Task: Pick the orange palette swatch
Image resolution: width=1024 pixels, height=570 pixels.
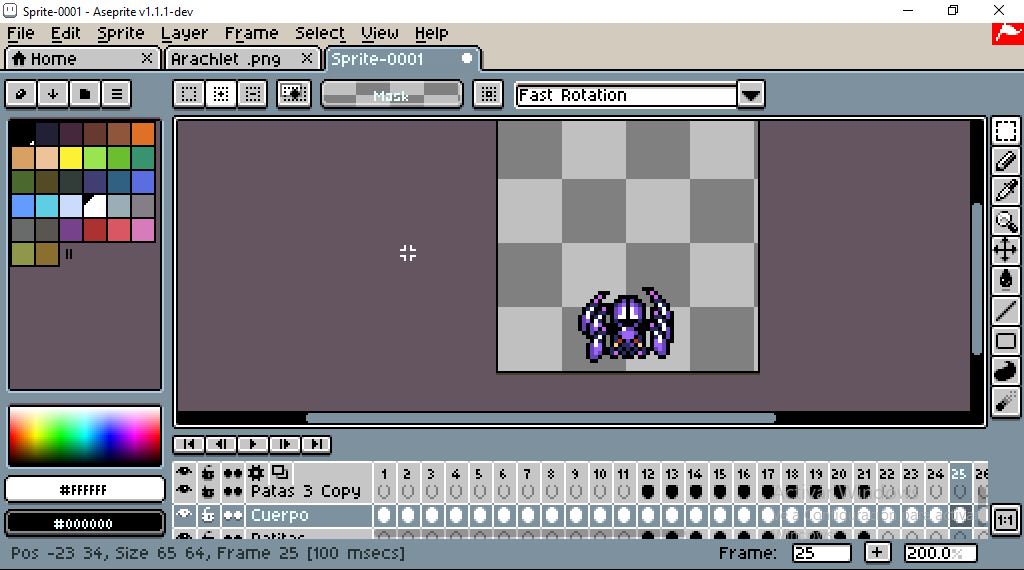Action: [143, 134]
